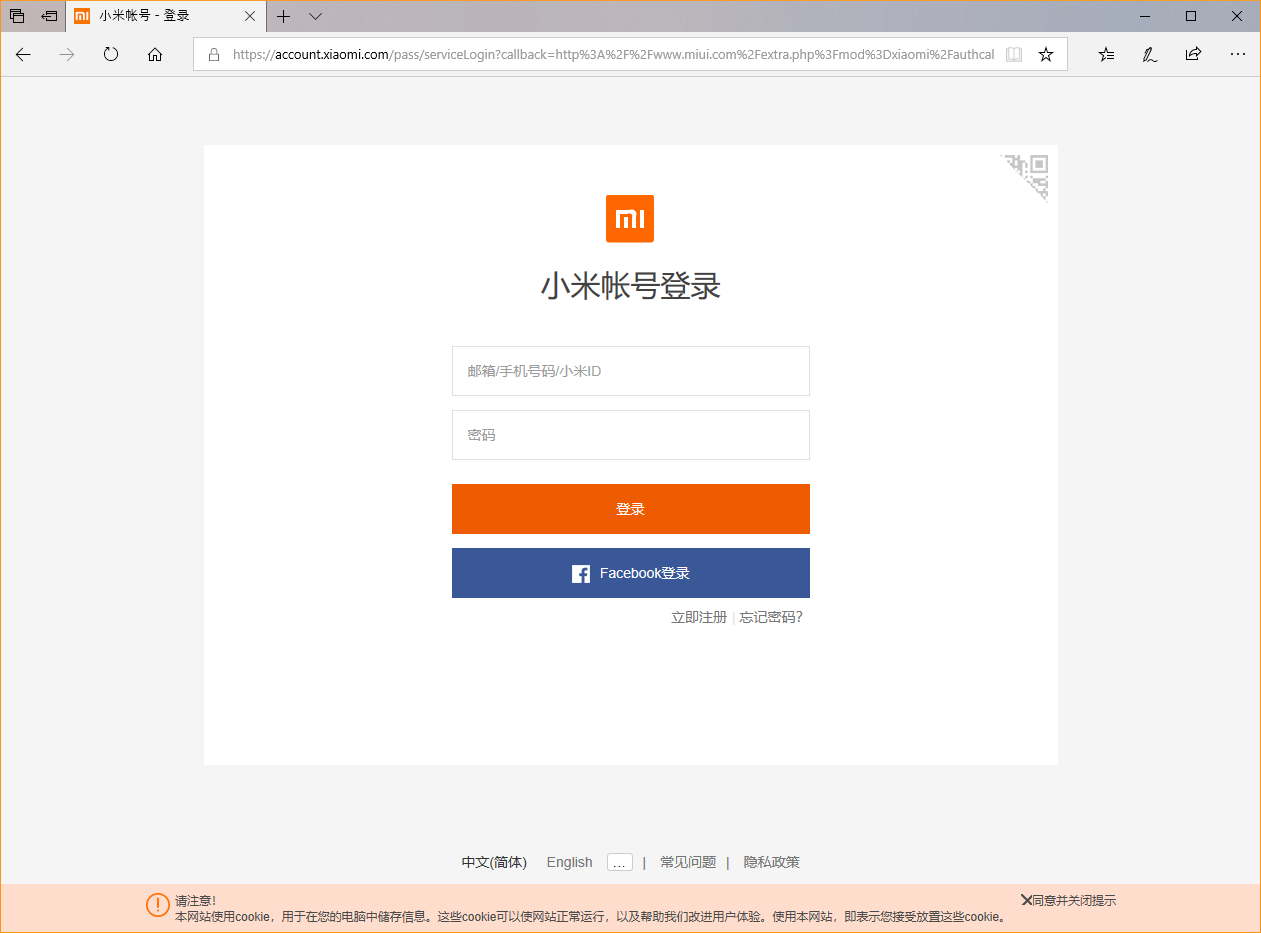
Task: Open the tabs you've set aside icon
Action: [x=17, y=16]
